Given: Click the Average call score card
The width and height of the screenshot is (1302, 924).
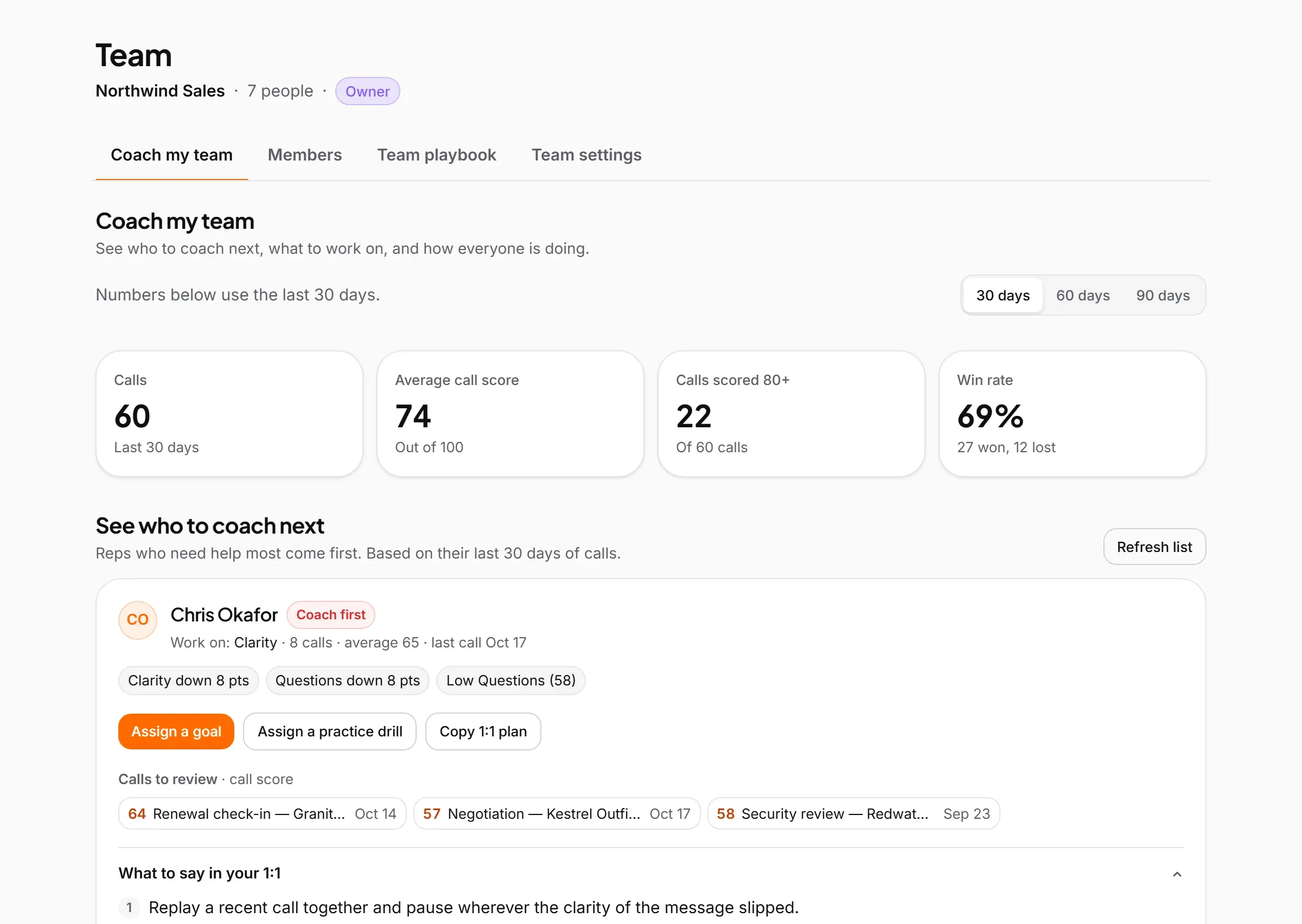Looking at the screenshot, I should pos(510,414).
